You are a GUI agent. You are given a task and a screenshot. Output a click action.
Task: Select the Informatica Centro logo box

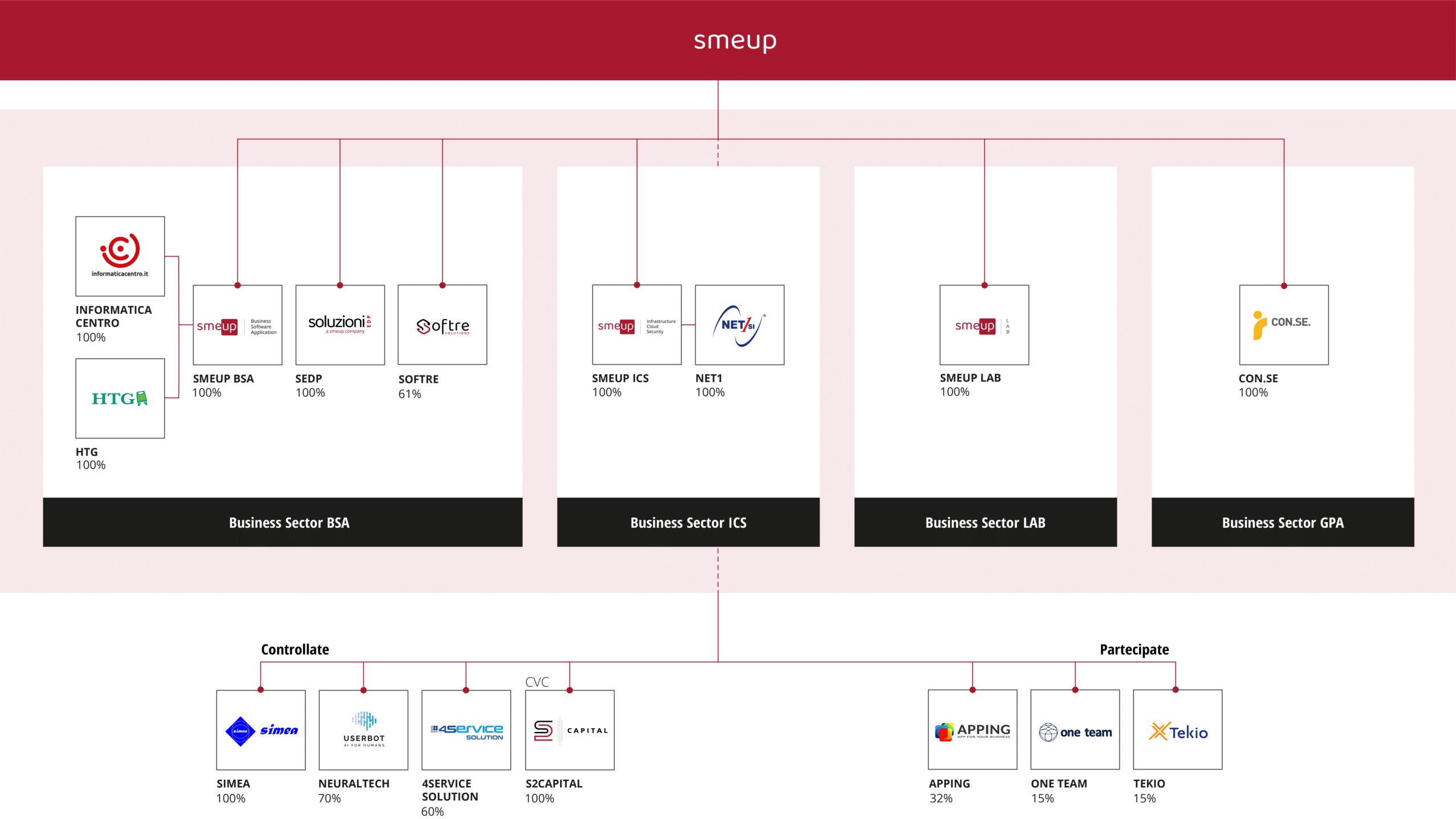click(120, 256)
